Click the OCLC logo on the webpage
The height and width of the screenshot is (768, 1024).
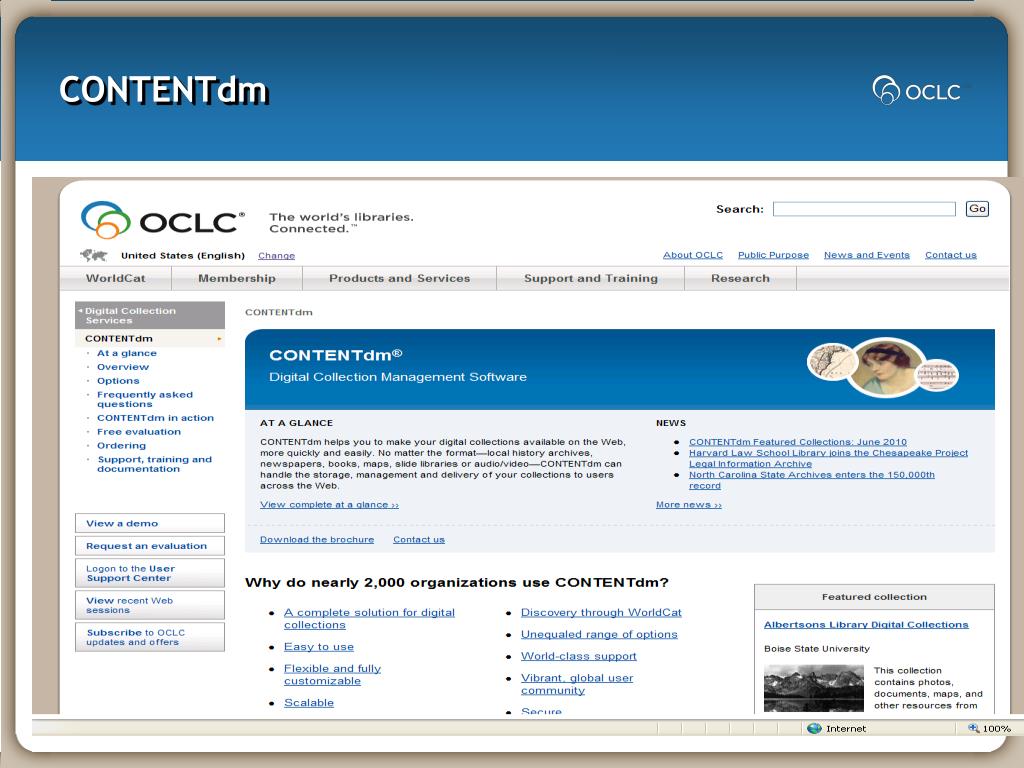pyautogui.click(x=163, y=220)
